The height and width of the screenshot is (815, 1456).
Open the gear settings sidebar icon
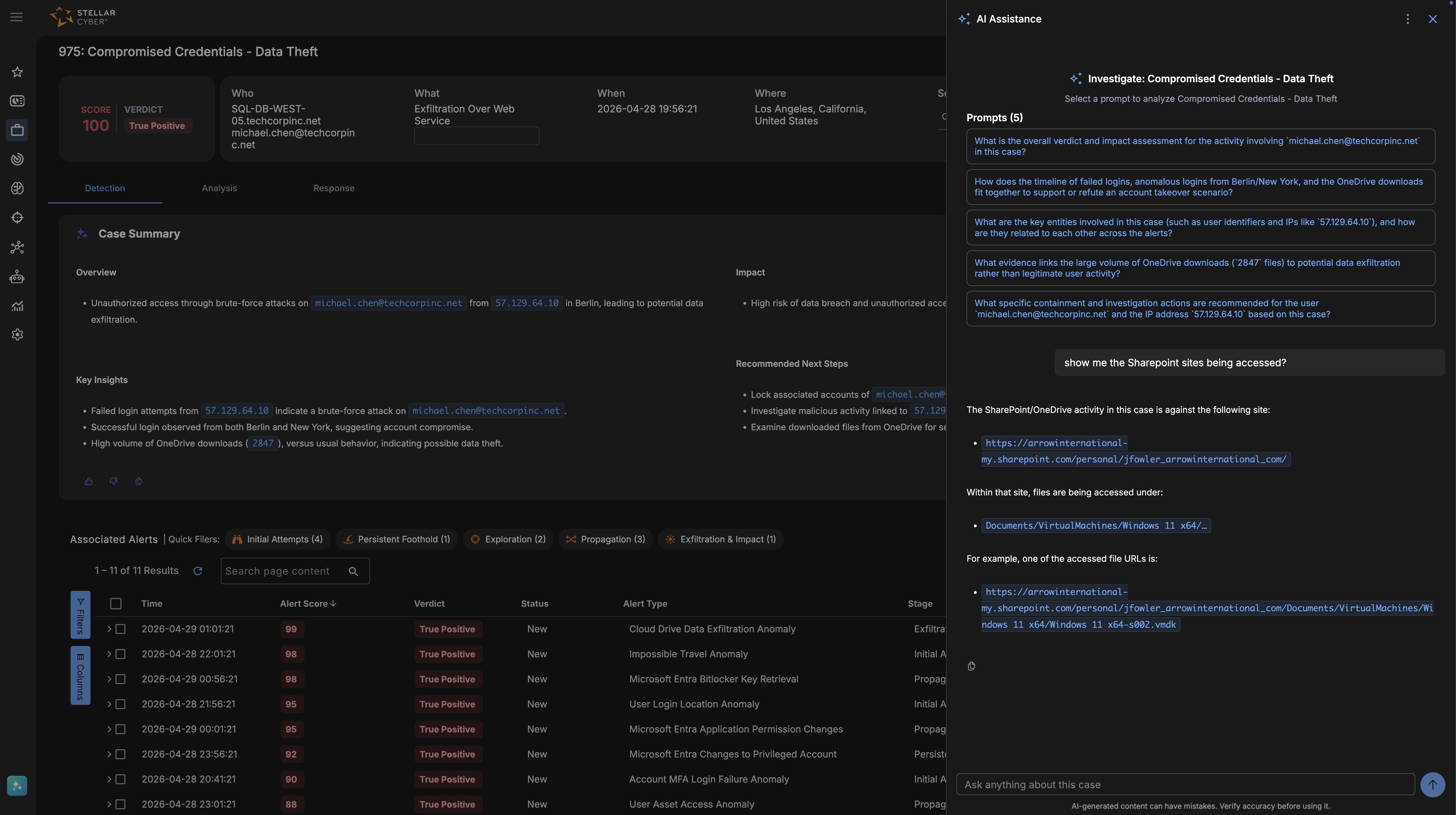pos(18,335)
